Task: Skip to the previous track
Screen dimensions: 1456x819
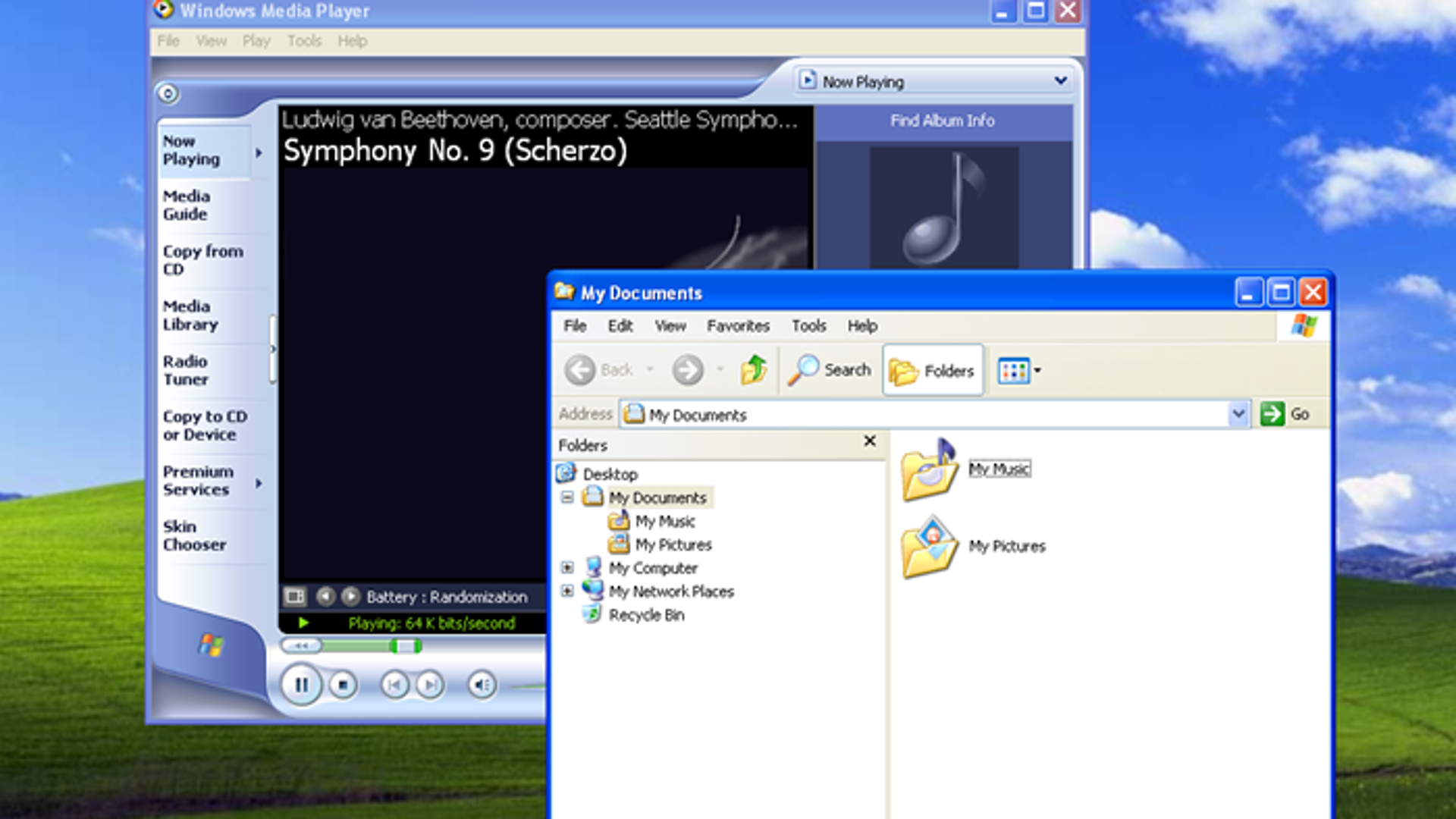Action: click(394, 686)
